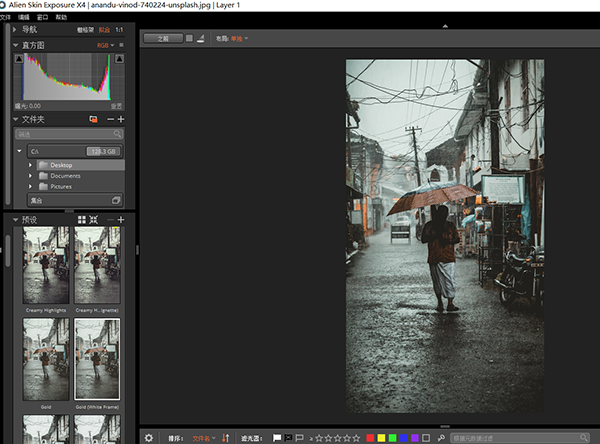Toggle the sort direction arrows icon
Viewport: 600px width, 444px height.
point(226,437)
